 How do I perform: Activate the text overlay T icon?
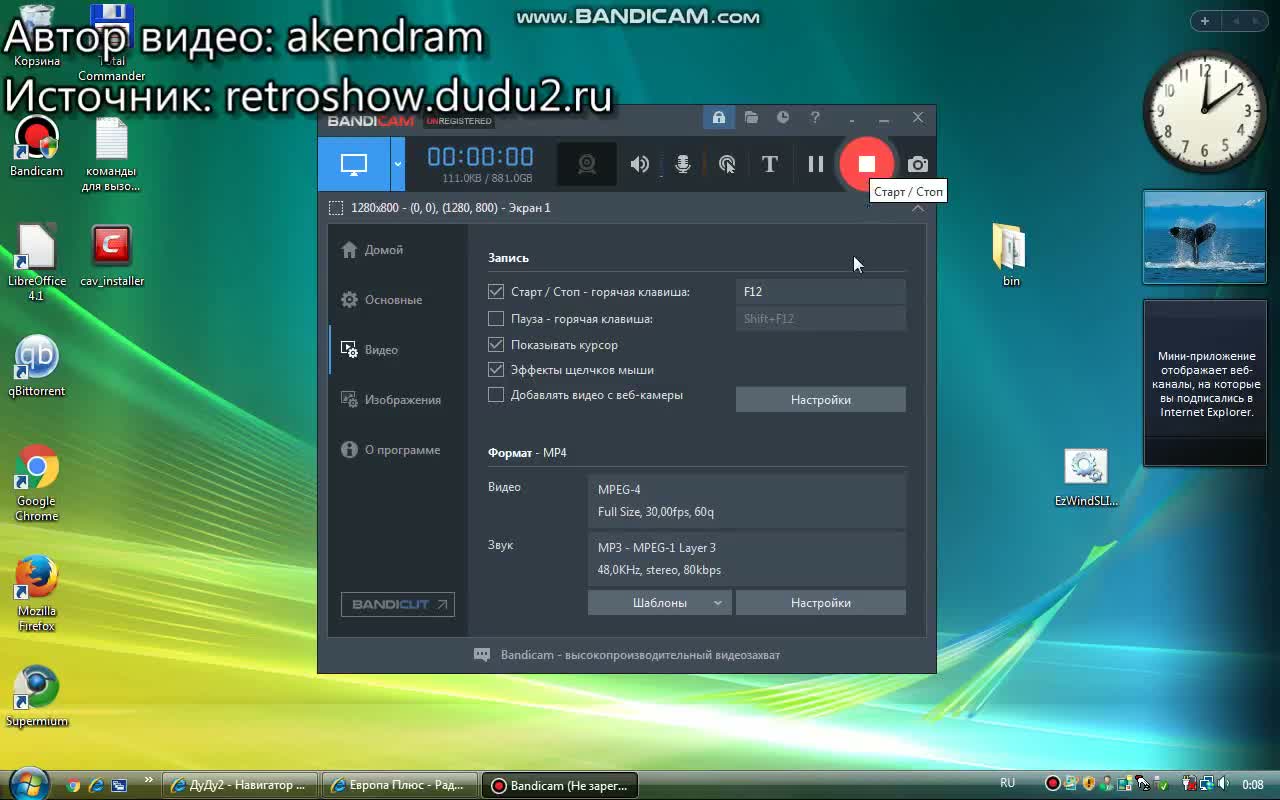click(769, 164)
